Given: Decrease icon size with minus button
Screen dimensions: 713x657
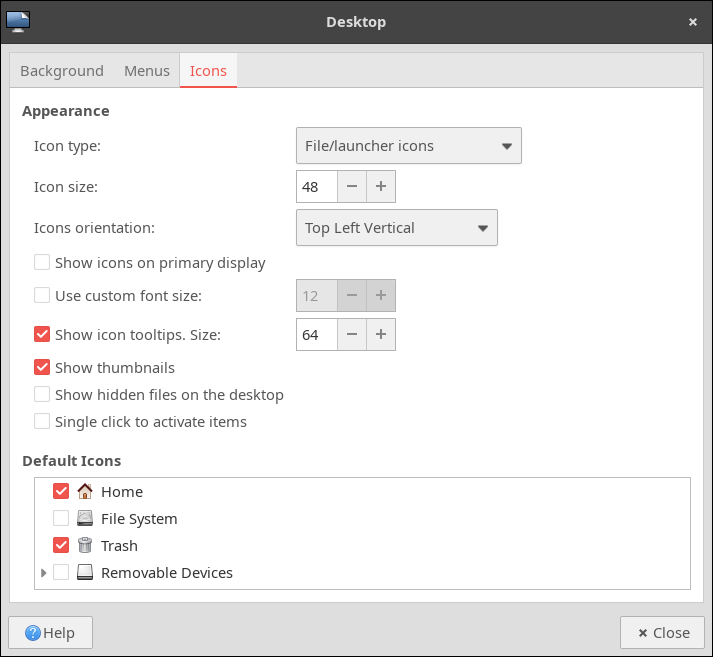Looking at the screenshot, I should pyautogui.click(x=352, y=186).
